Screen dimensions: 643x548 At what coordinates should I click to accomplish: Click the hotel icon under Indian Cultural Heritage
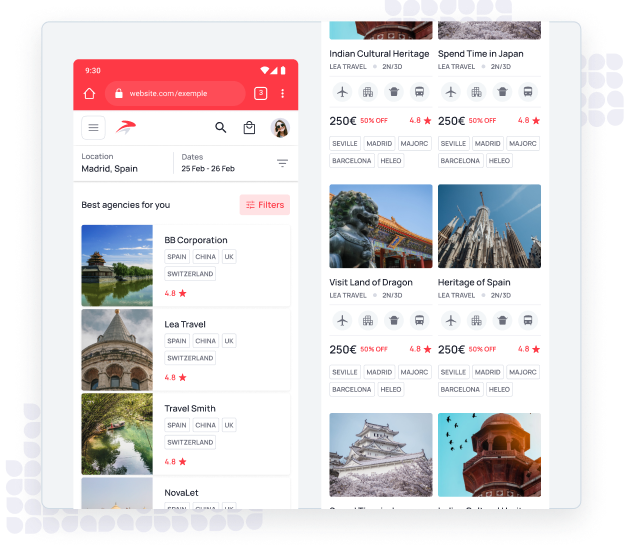368,92
